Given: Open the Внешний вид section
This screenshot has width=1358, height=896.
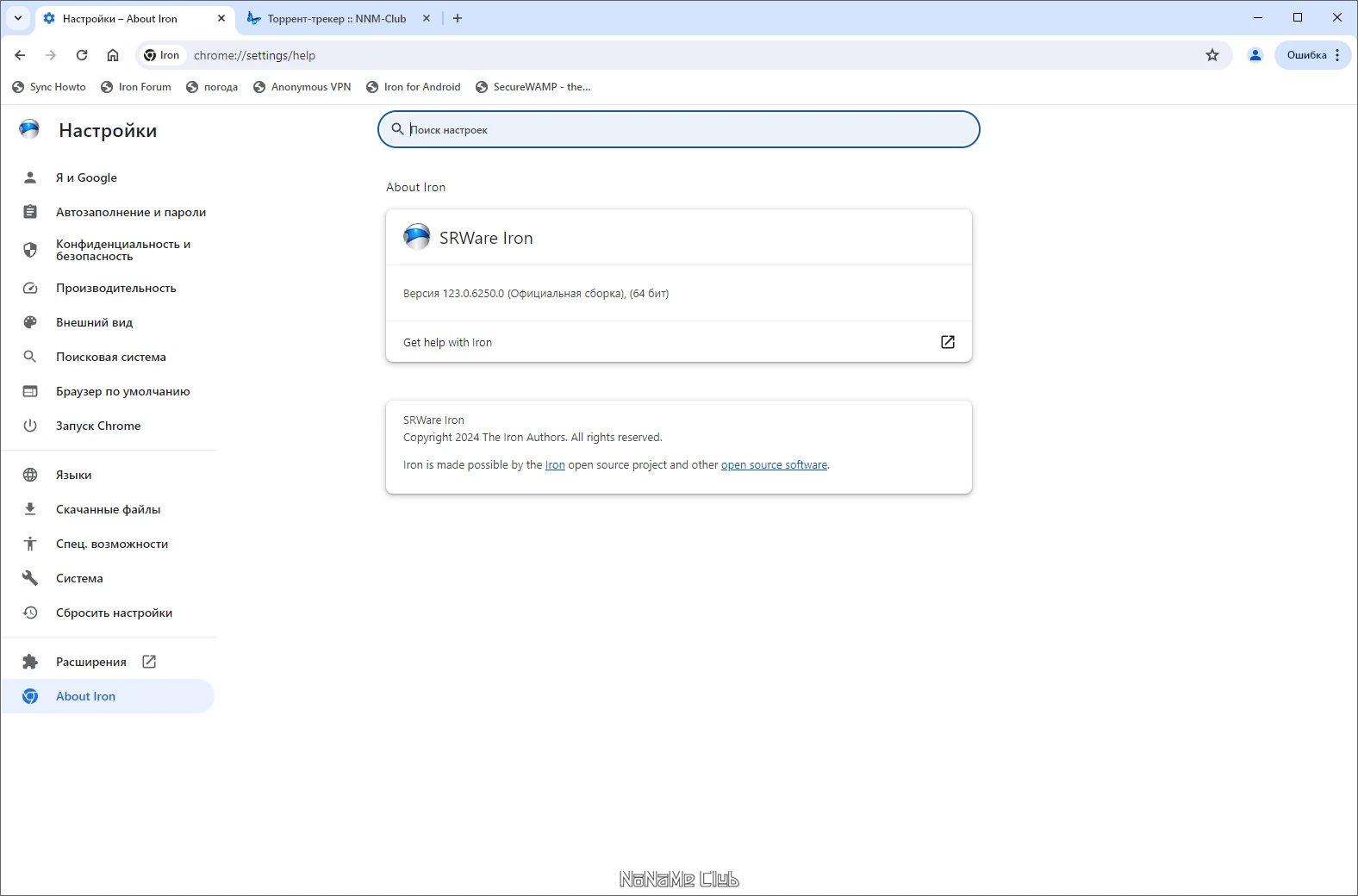Looking at the screenshot, I should click(x=108, y=322).
